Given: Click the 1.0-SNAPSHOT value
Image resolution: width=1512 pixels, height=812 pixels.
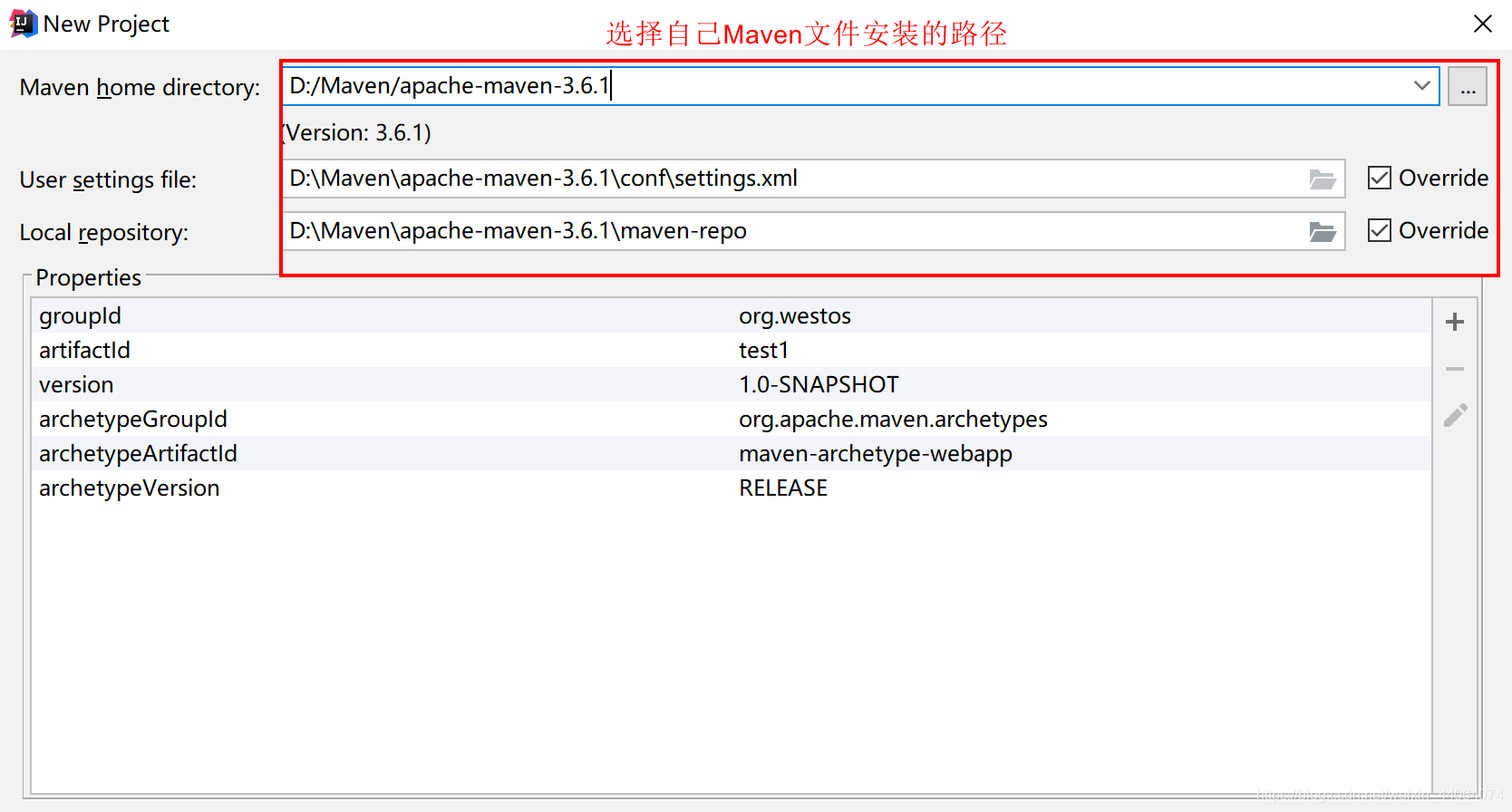Looking at the screenshot, I should click(819, 384).
